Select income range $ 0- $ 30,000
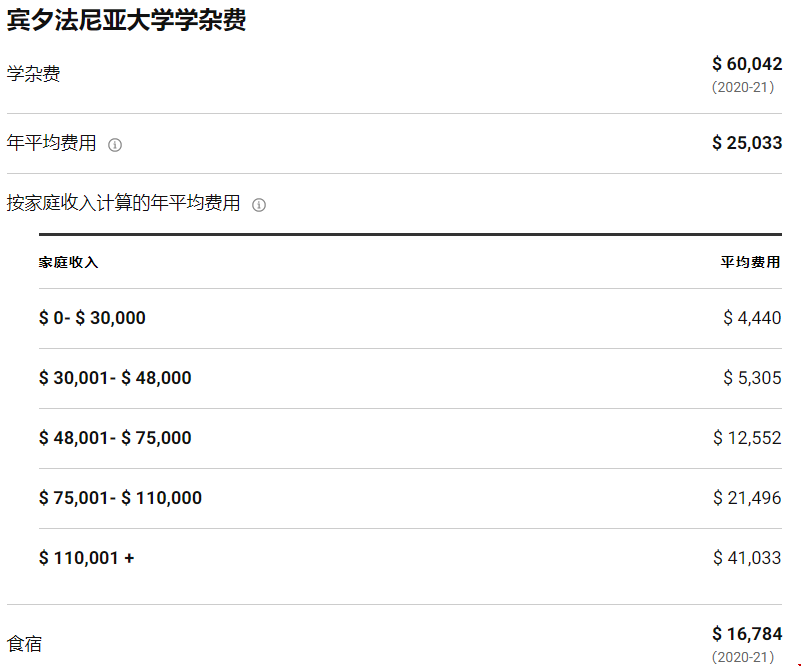Image resolution: width=801 pixels, height=666 pixels. [92, 318]
